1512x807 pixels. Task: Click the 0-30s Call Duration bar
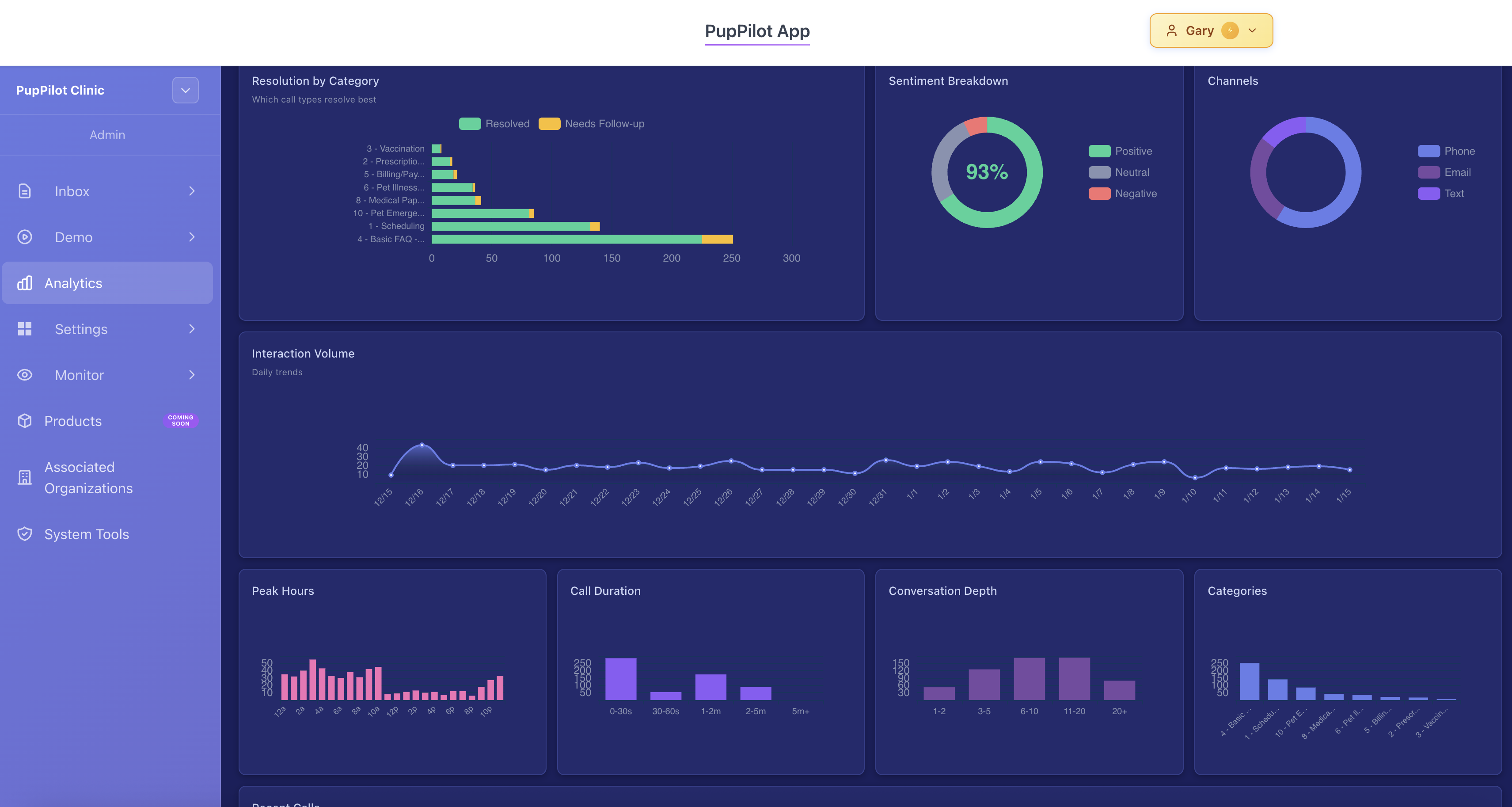620,679
